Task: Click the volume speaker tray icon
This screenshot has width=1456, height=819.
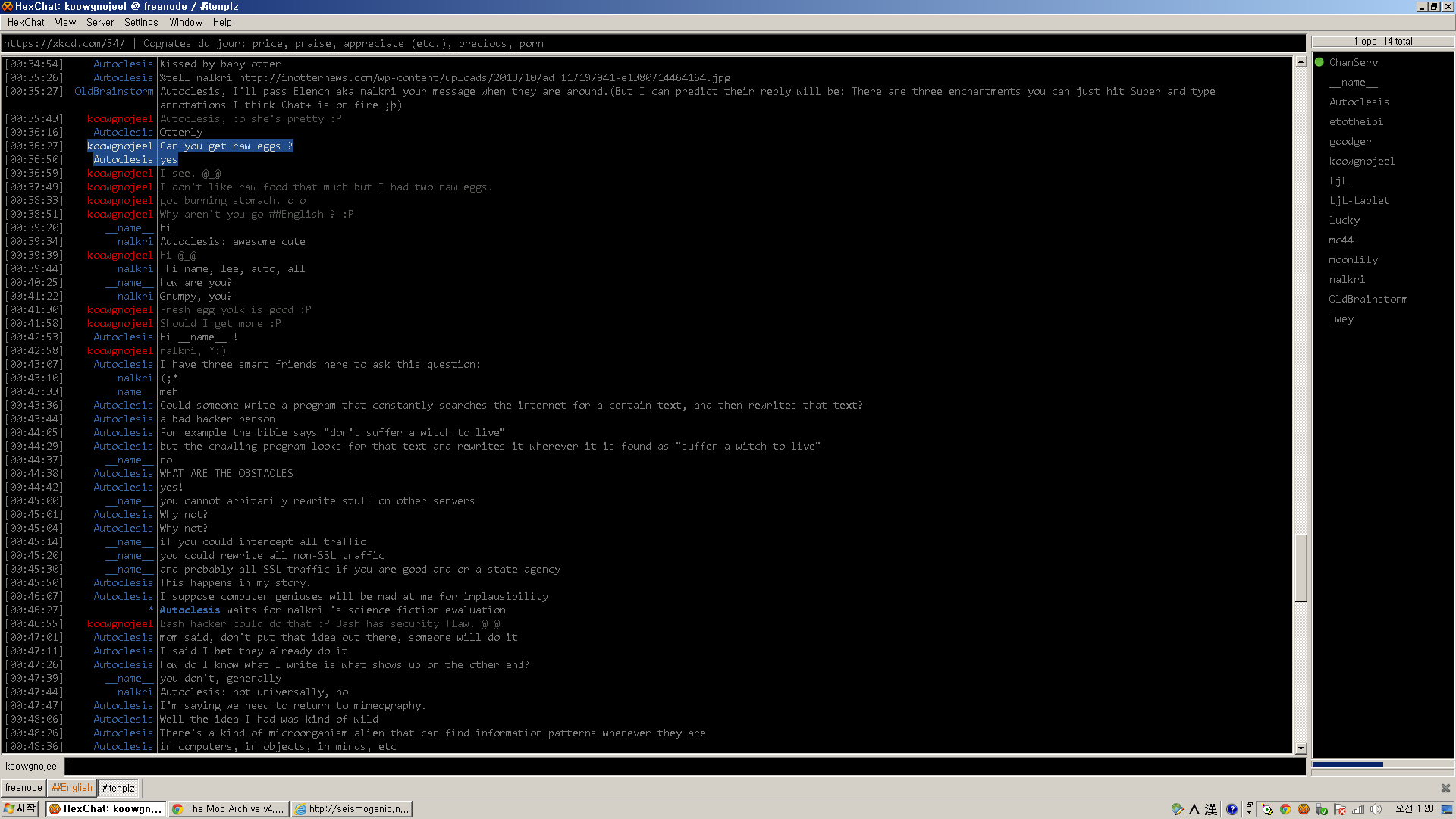Action: point(1376,809)
